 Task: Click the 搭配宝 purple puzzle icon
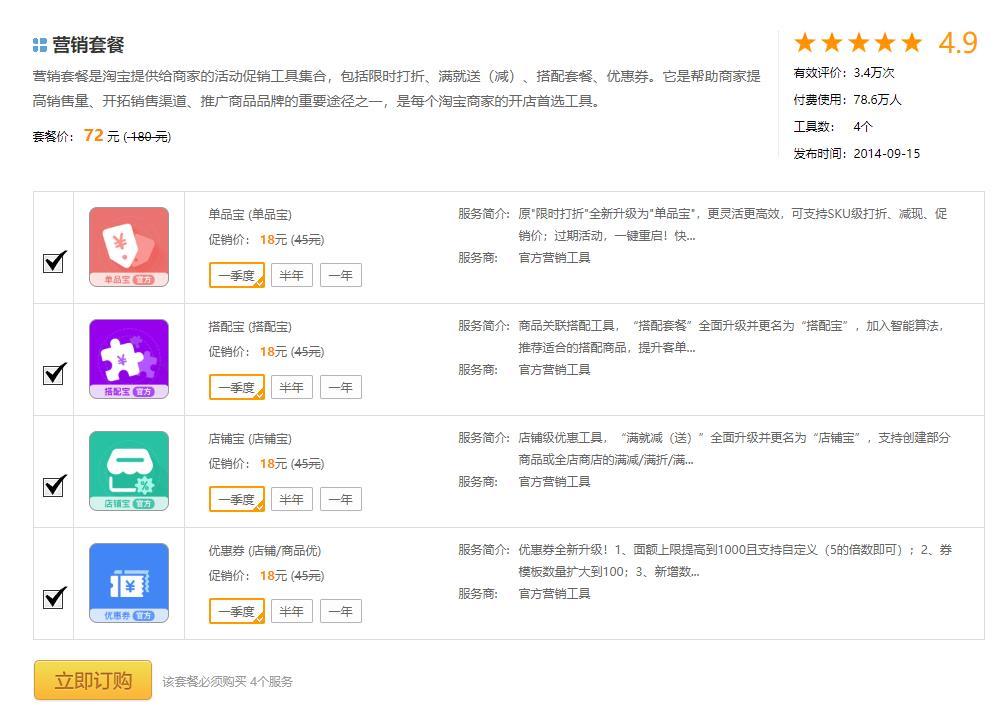[x=129, y=359]
